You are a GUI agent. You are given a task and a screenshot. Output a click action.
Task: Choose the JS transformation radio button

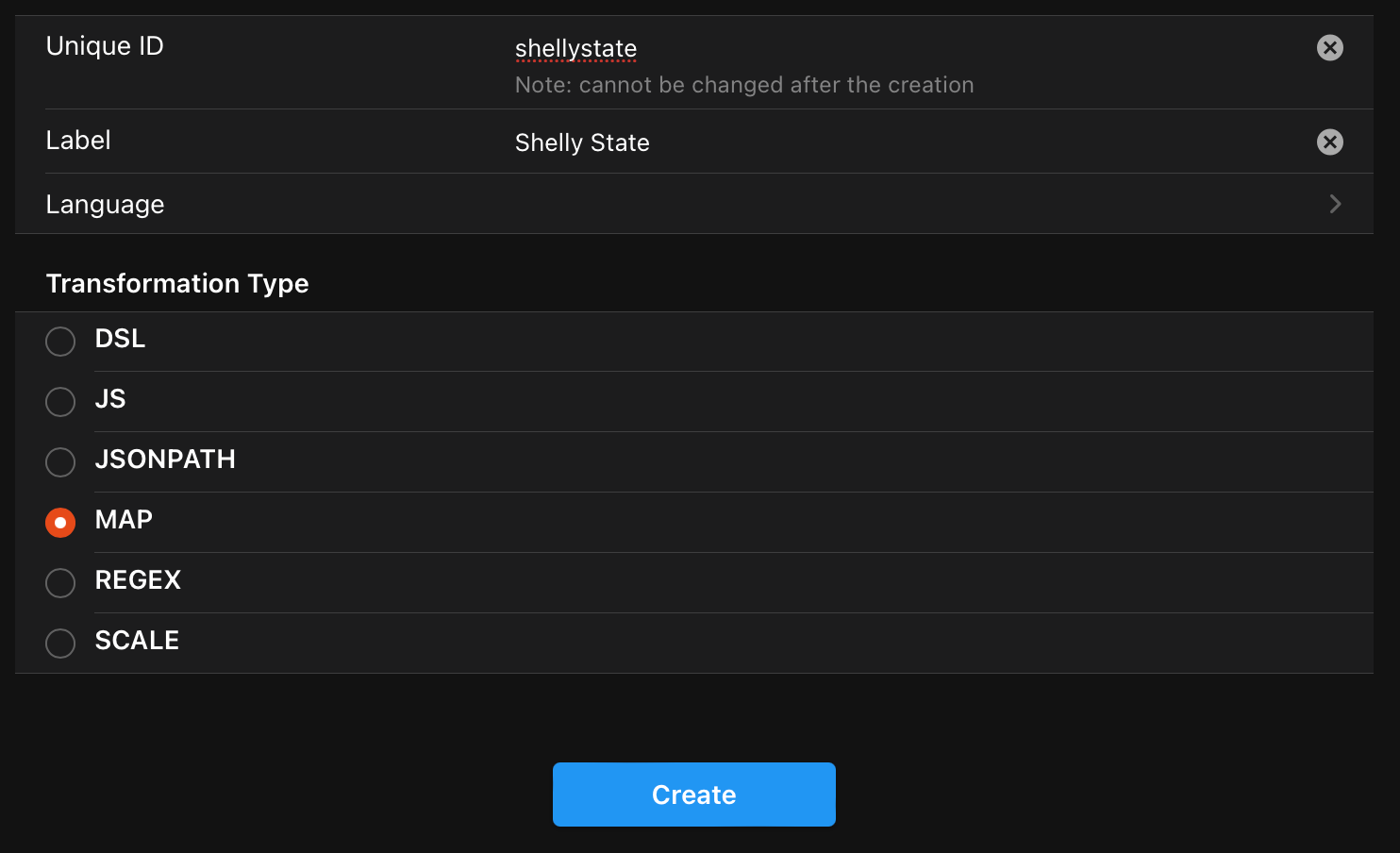tap(60, 401)
